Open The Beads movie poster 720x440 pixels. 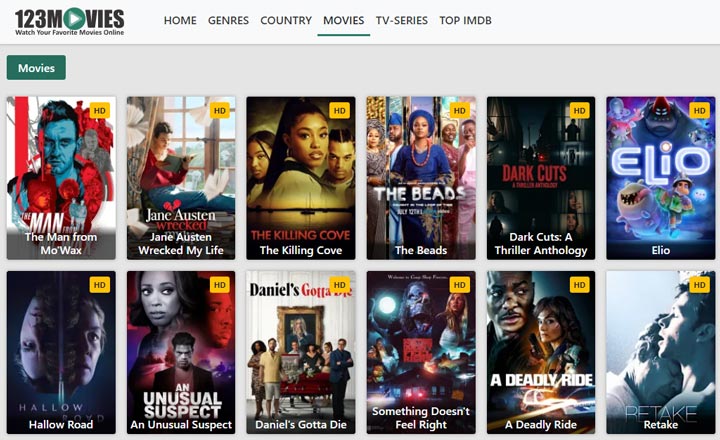click(x=421, y=178)
